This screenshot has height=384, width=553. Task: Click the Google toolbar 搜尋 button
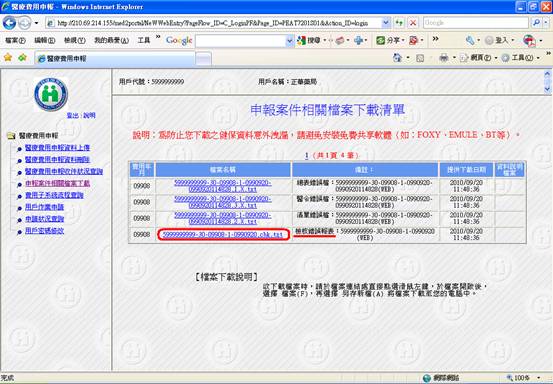pyautogui.click(x=309, y=41)
